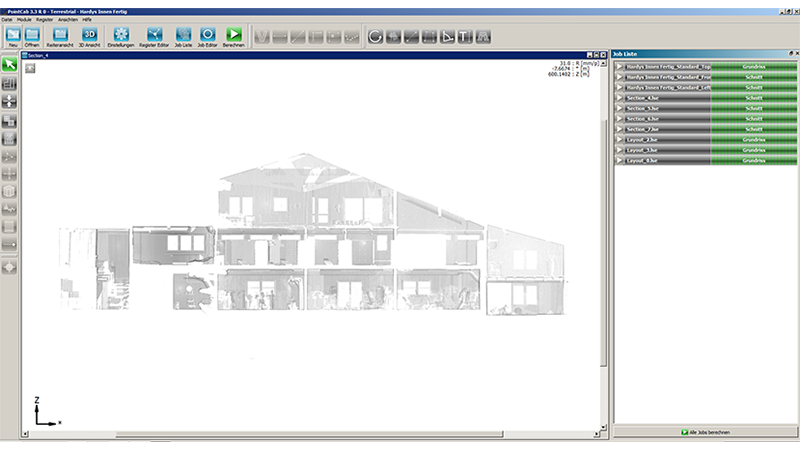Click the binoculars icon at toolbar end
Image resolution: width=800 pixels, height=450 pixels.
(x=483, y=37)
